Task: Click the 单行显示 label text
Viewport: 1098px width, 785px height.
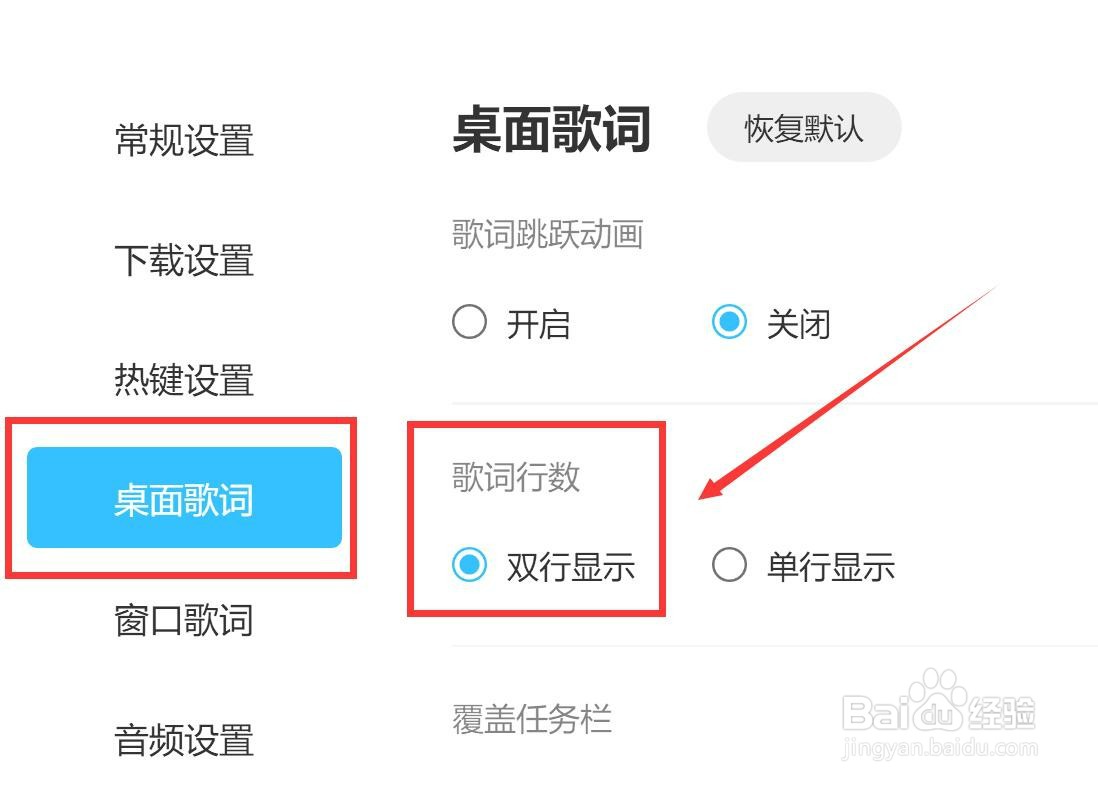Action: tap(831, 566)
